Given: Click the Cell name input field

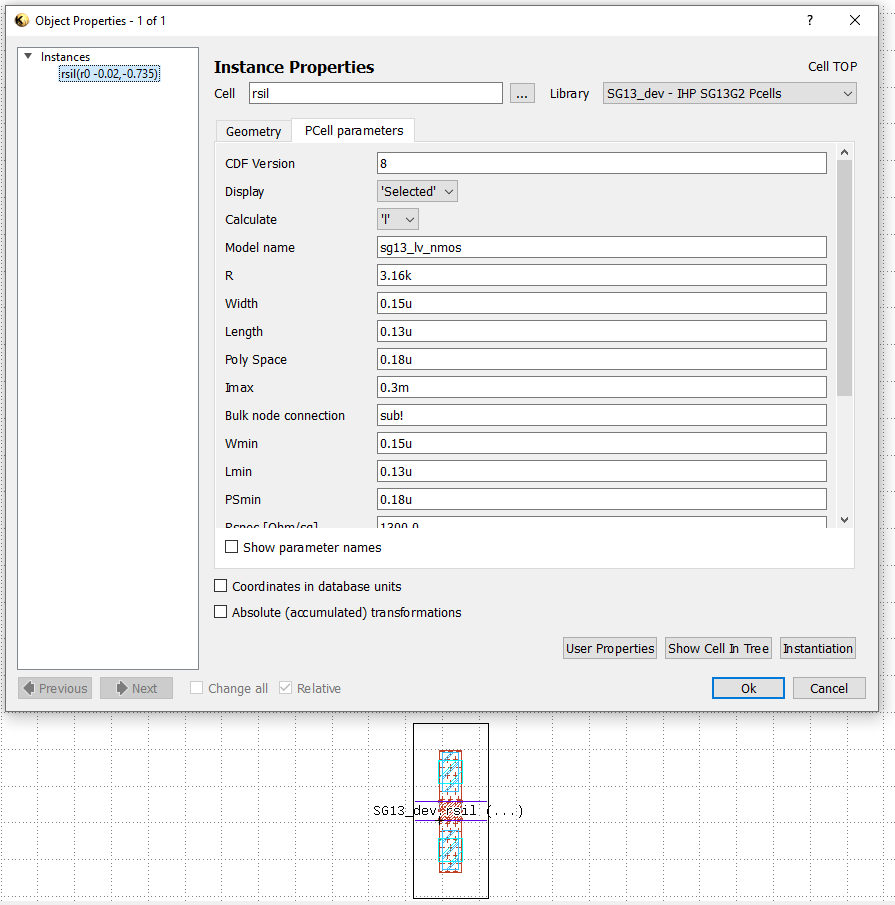Looking at the screenshot, I should pyautogui.click(x=376, y=94).
